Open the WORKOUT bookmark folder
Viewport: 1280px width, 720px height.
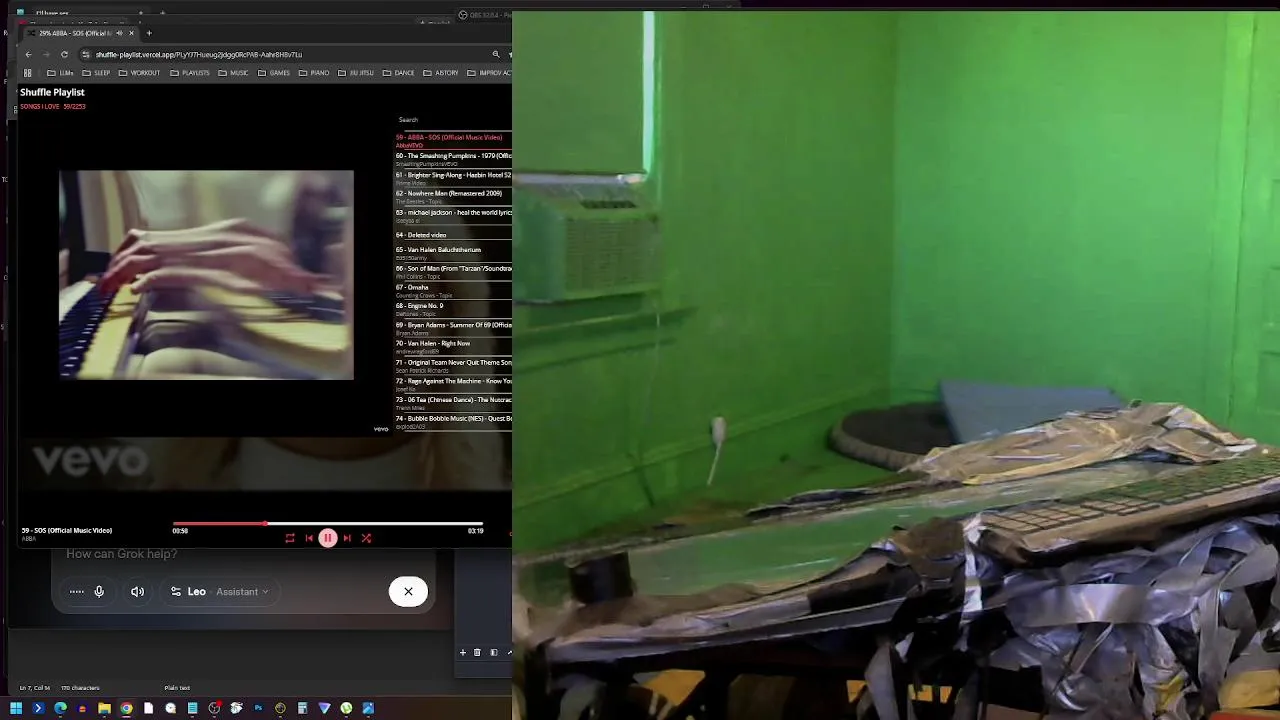coord(139,73)
